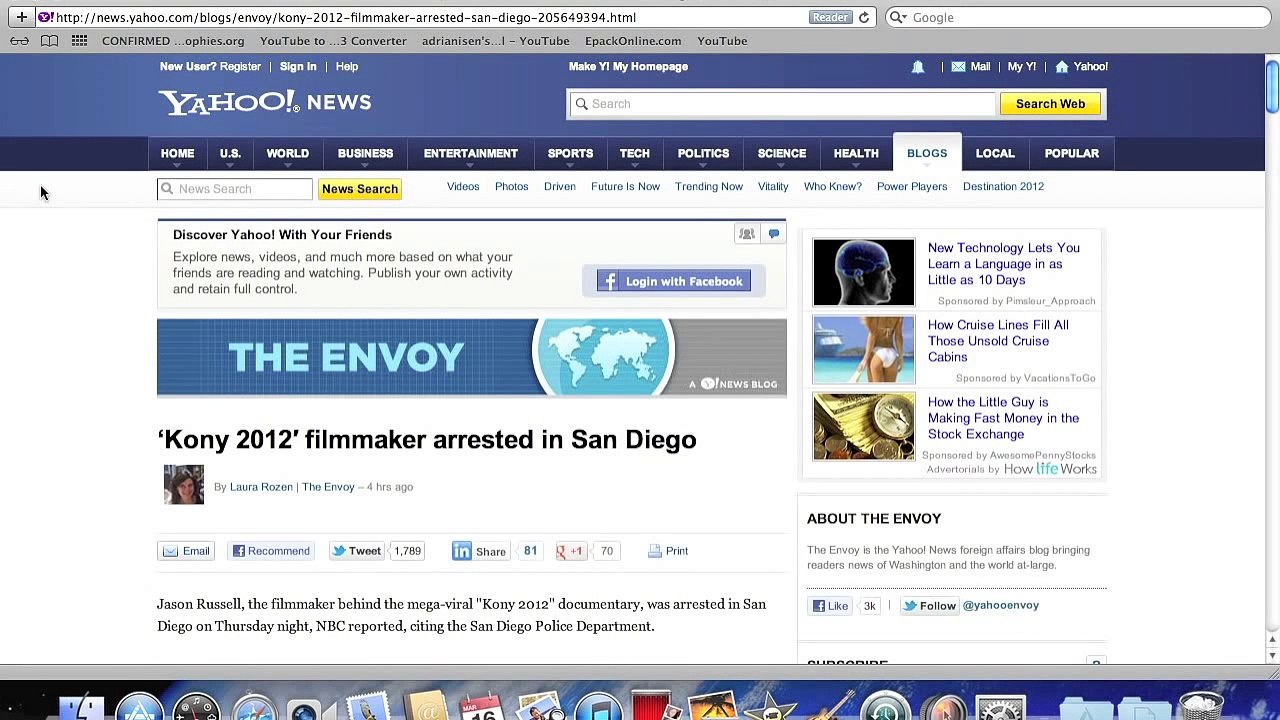This screenshot has width=1280, height=720.
Task: Click the Search Web button
Action: point(1050,104)
